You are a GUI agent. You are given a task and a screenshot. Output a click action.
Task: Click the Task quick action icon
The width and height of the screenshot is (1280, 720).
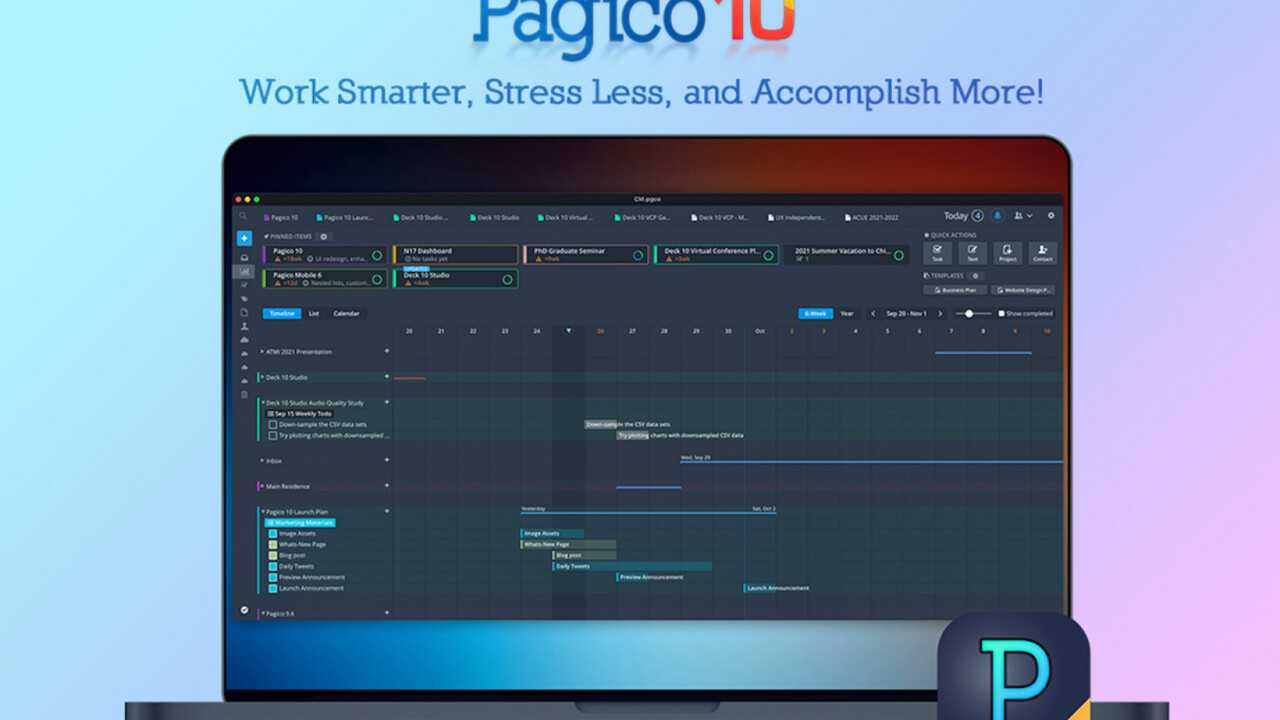pyautogui.click(x=938, y=253)
